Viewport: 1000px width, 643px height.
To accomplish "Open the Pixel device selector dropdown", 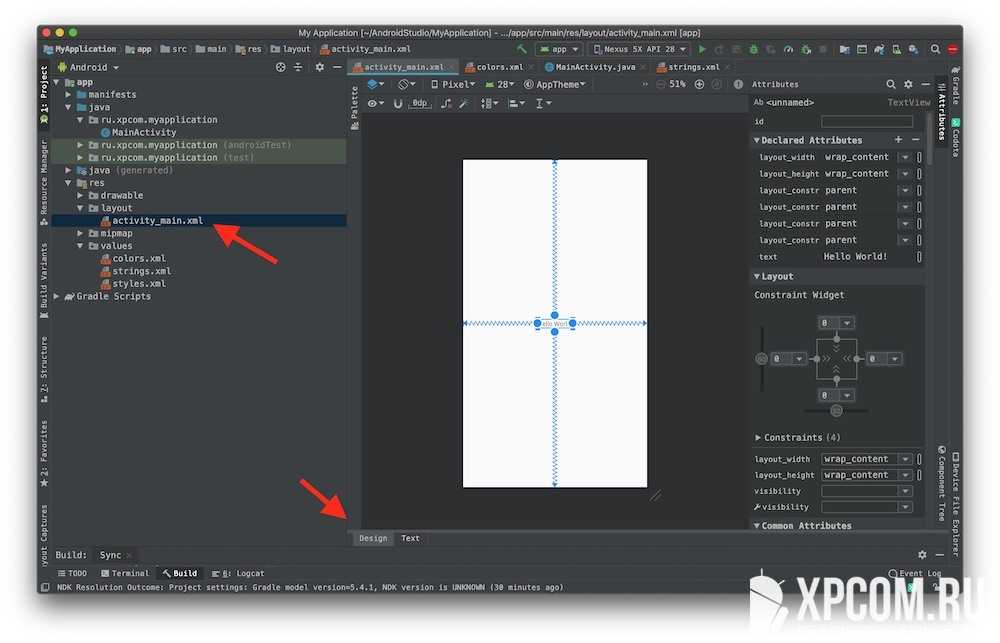I will pos(453,85).
